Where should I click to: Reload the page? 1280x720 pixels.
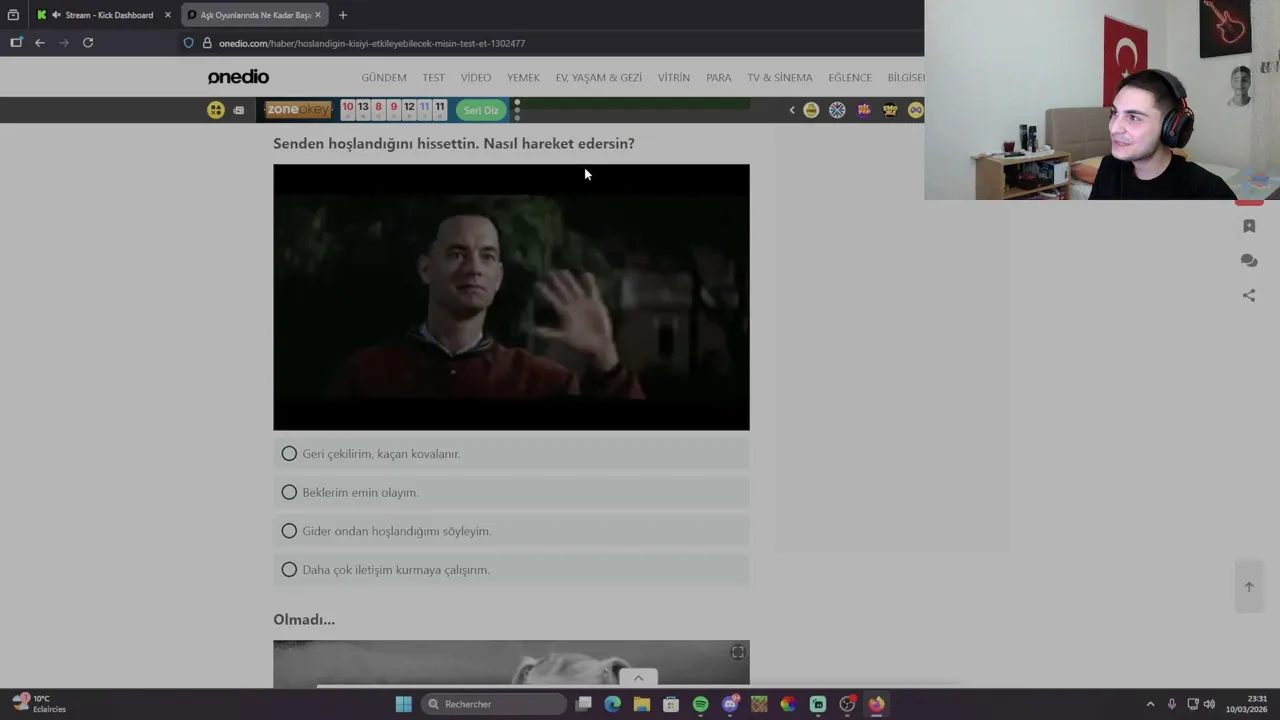tap(88, 43)
